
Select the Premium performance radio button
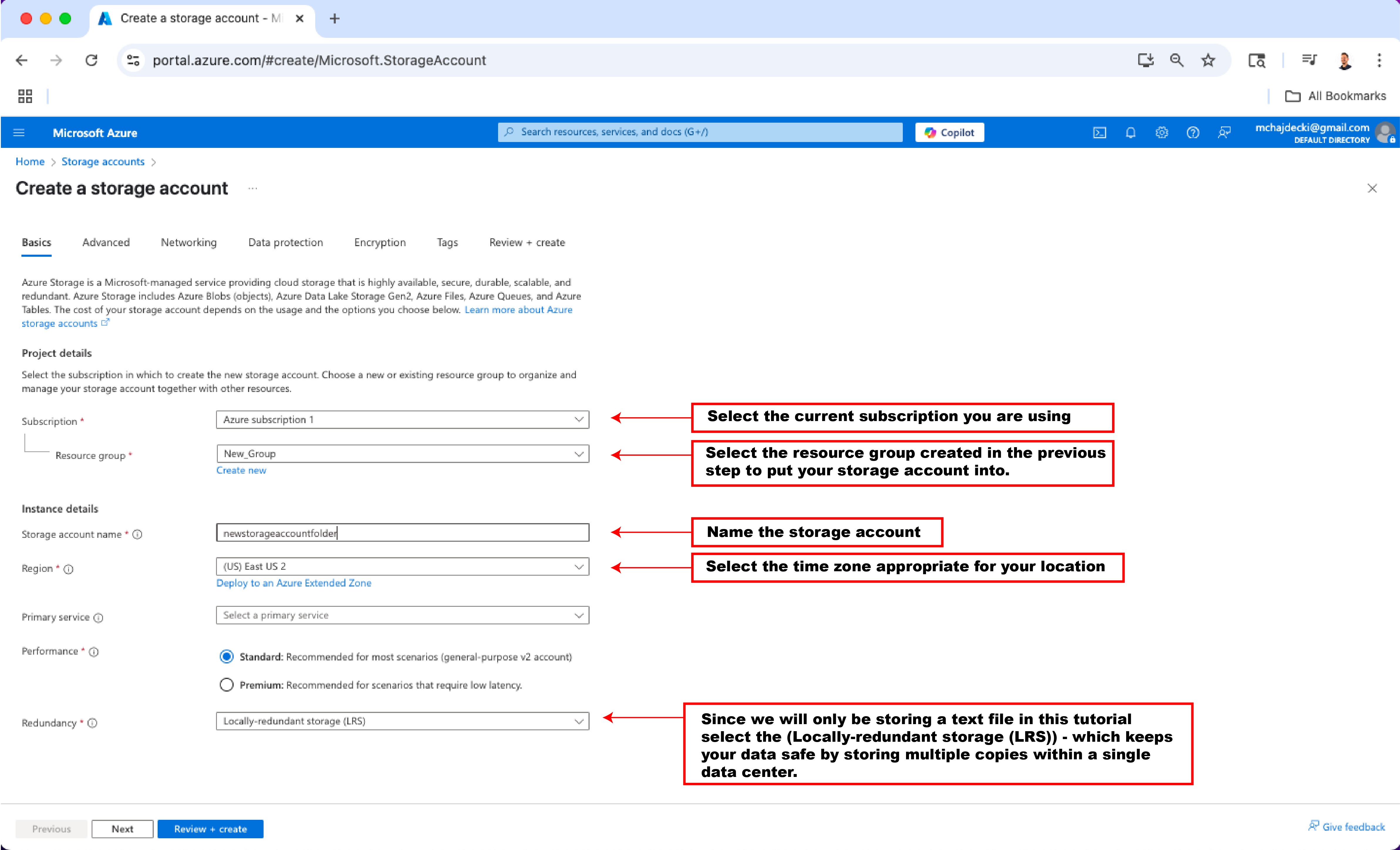click(x=226, y=685)
